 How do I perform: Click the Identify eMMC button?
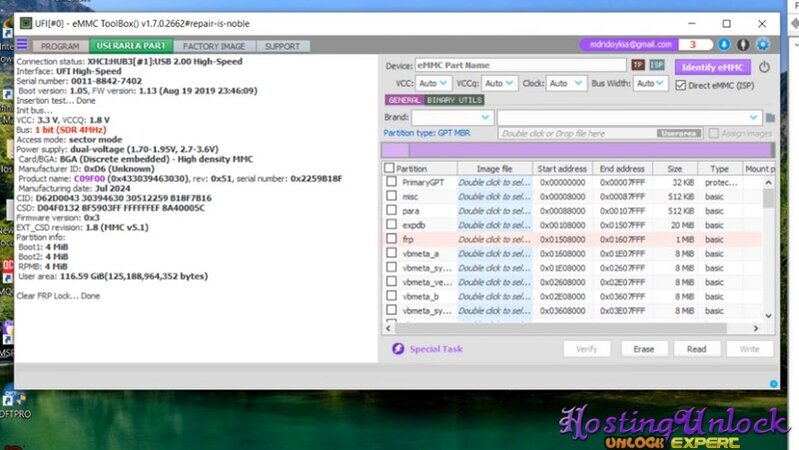click(712, 66)
